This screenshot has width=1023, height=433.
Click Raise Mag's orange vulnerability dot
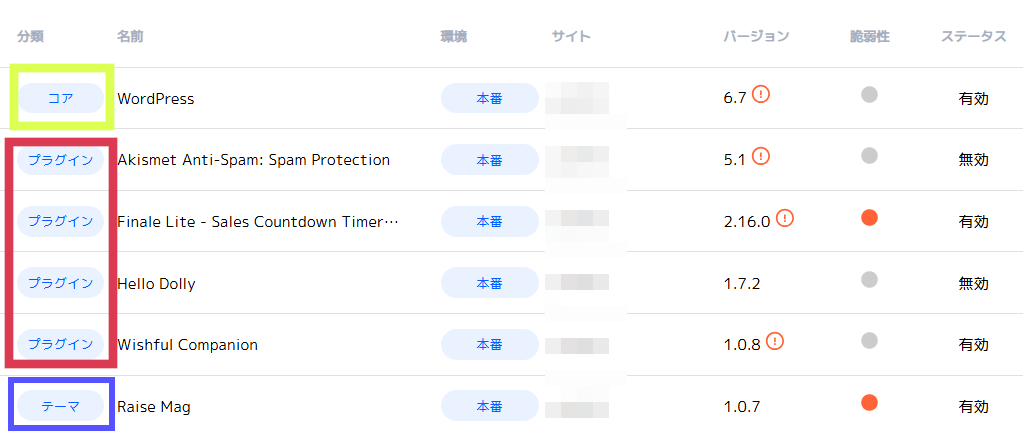point(869,403)
